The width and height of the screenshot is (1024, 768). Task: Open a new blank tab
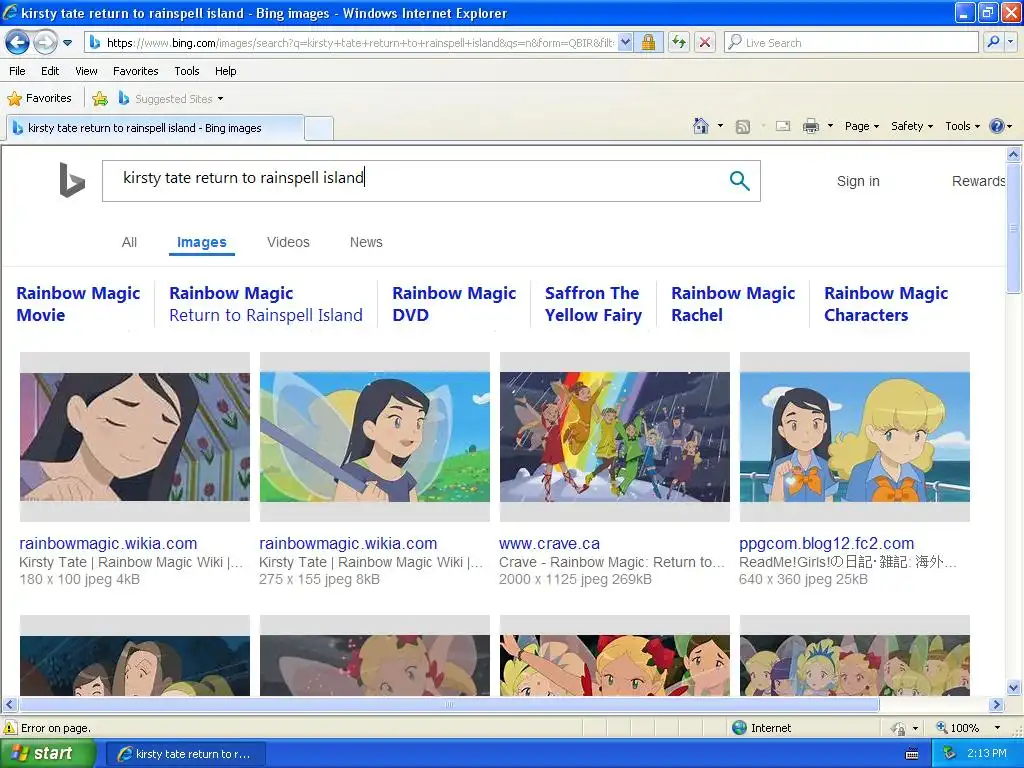(x=319, y=128)
